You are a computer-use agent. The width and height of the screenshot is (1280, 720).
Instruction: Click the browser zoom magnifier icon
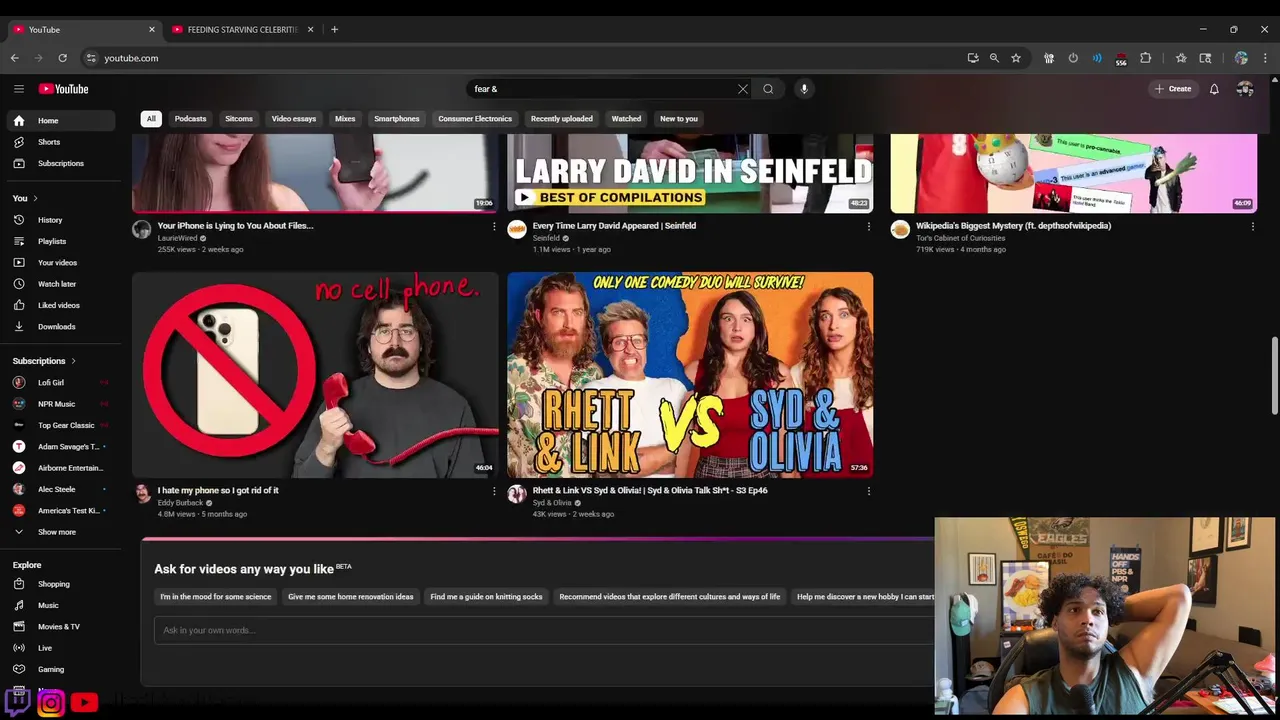(994, 58)
